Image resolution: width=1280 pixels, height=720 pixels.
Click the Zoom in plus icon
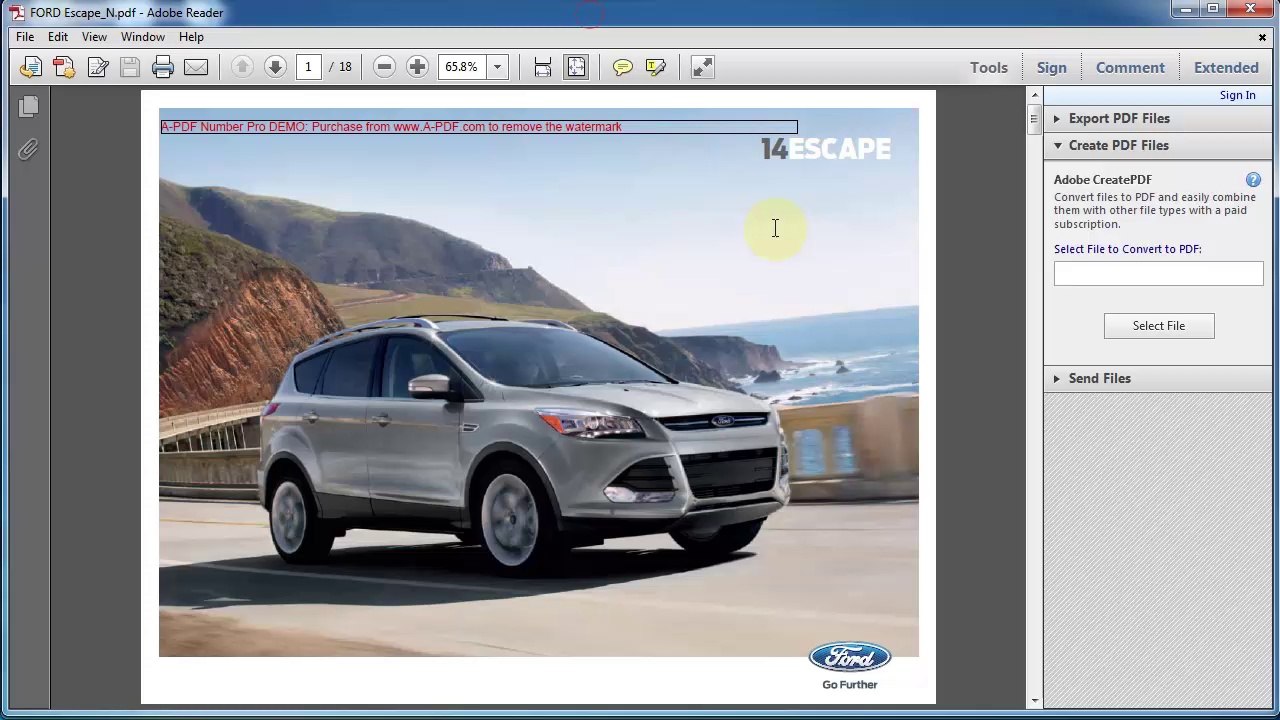(417, 67)
